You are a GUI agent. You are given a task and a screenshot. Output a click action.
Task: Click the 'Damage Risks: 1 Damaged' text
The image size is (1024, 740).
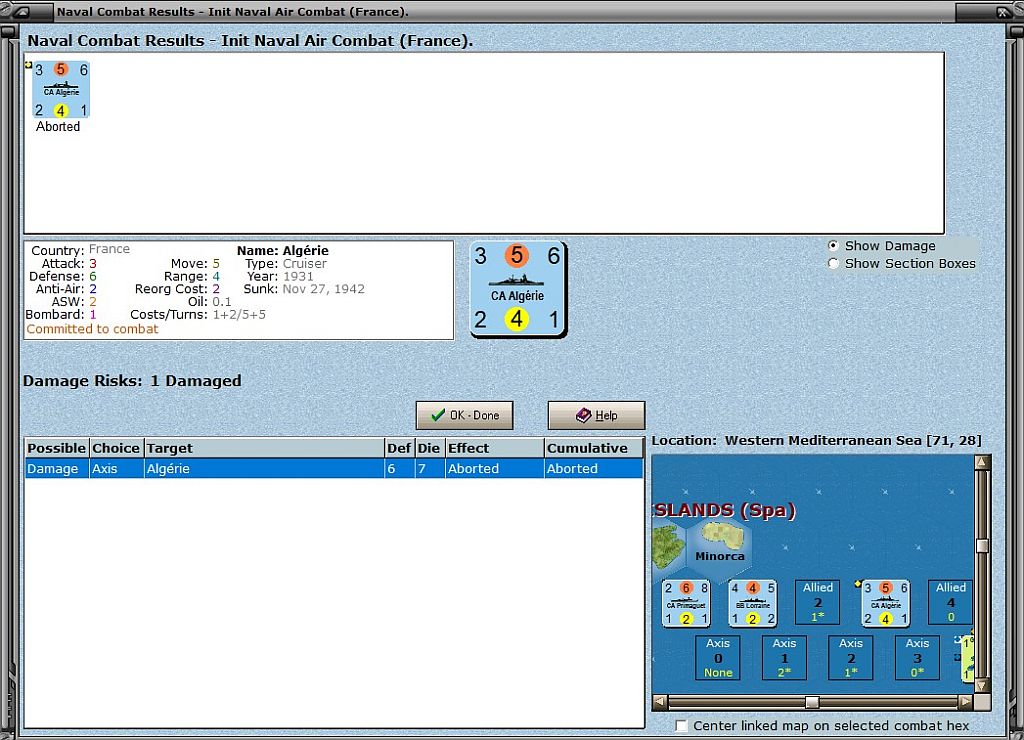pyautogui.click(x=132, y=381)
